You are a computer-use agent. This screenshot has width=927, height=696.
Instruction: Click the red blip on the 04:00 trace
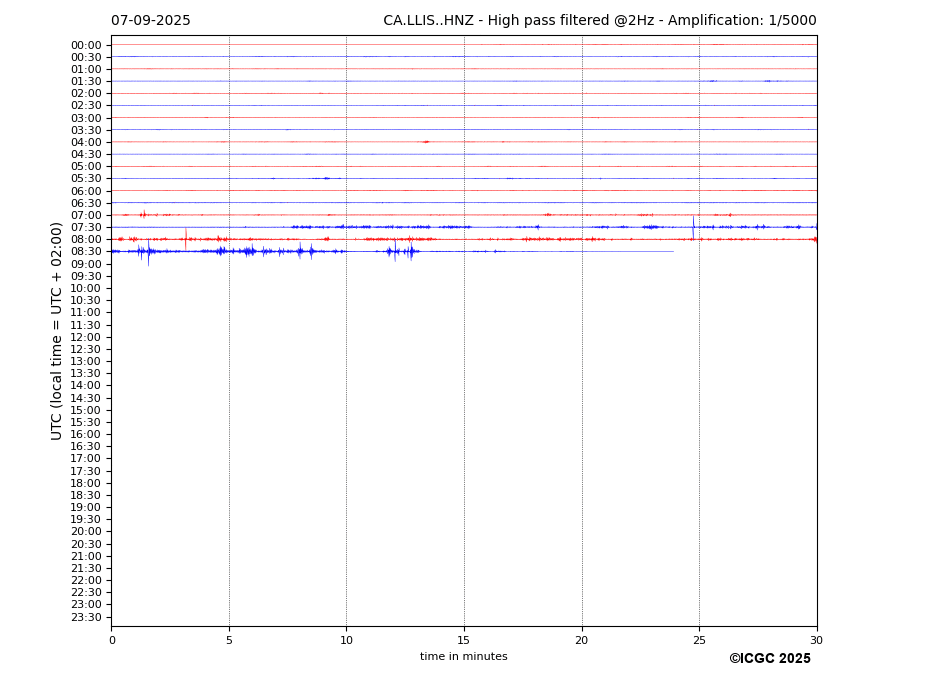[426, 142]
